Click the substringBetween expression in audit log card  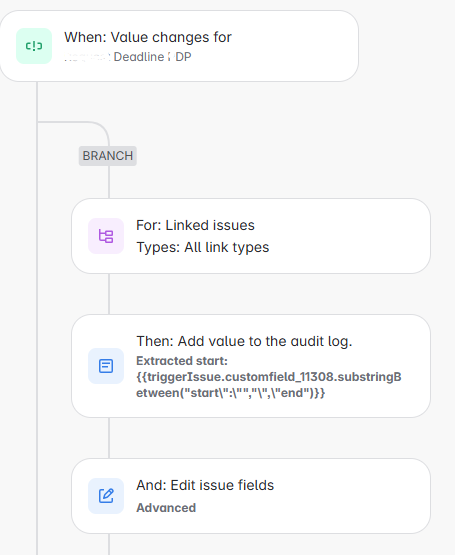tap(269, 385)
